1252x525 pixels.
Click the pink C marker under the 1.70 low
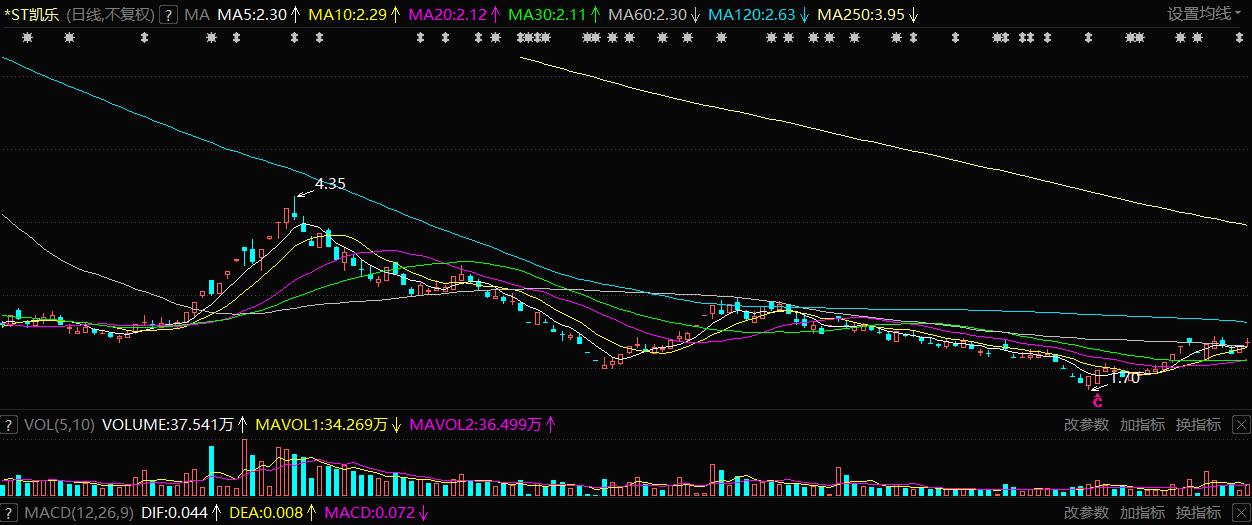(x=1097, y=400)
